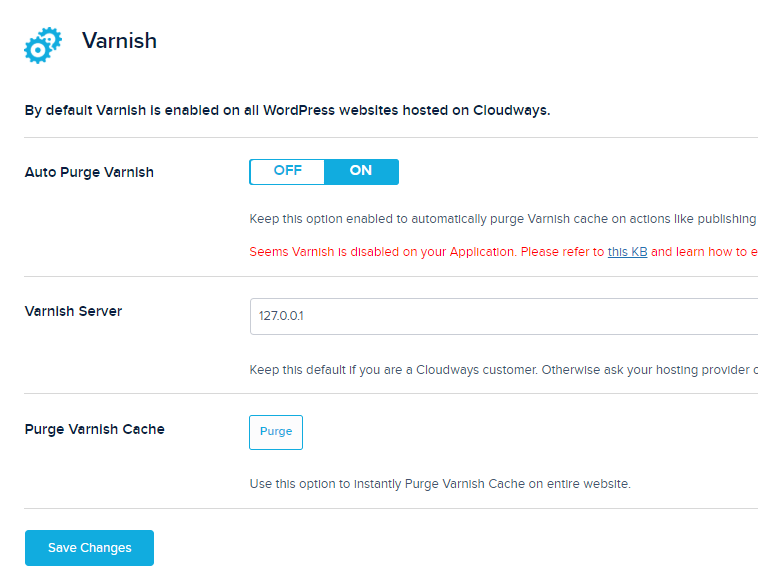Set Auto Purge Varnish toggle to ON

(361, 172)
